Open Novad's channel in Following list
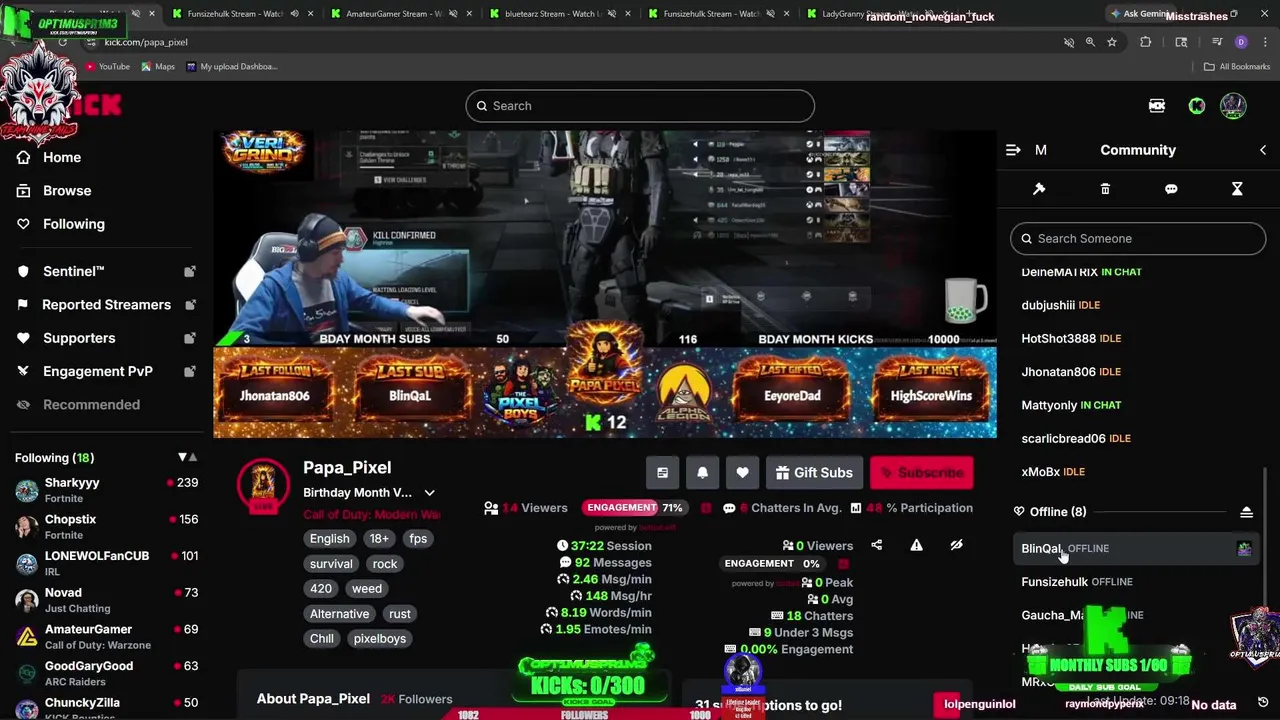This screenshot has height=720, width=1280. 106,600
